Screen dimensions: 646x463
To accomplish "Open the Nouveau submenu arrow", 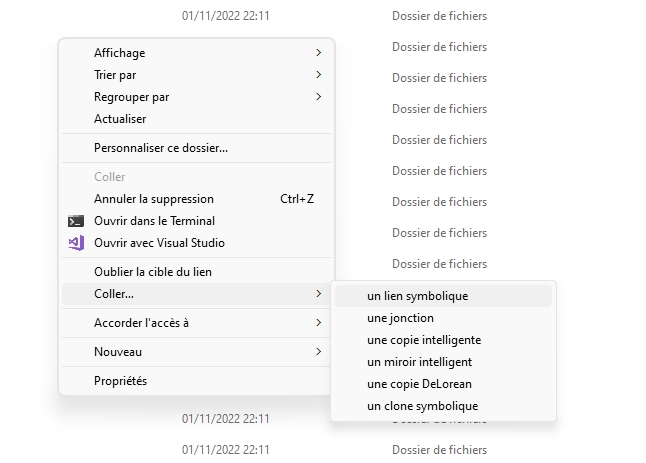I will click(319, 352).
